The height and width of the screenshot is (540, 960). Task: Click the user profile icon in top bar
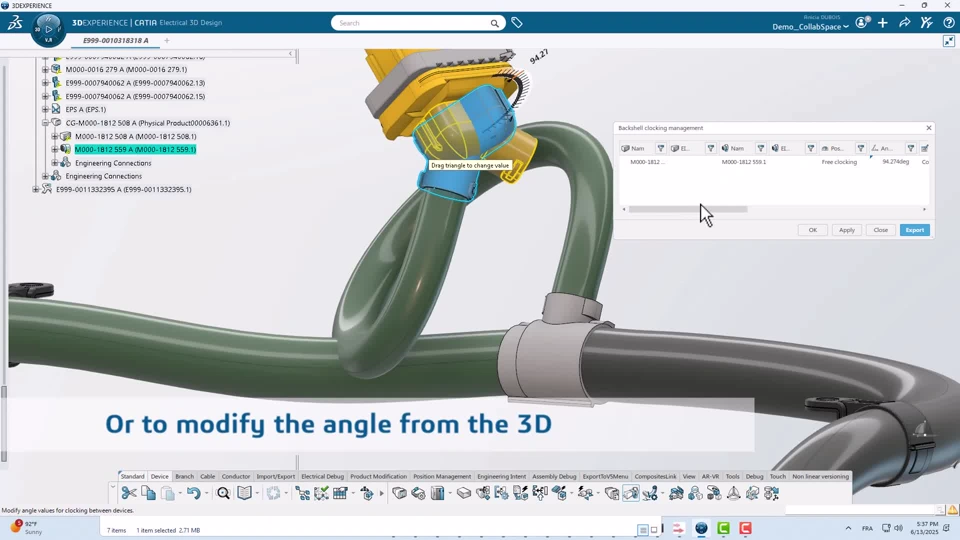pyautogui.click(x=862, y=23)
